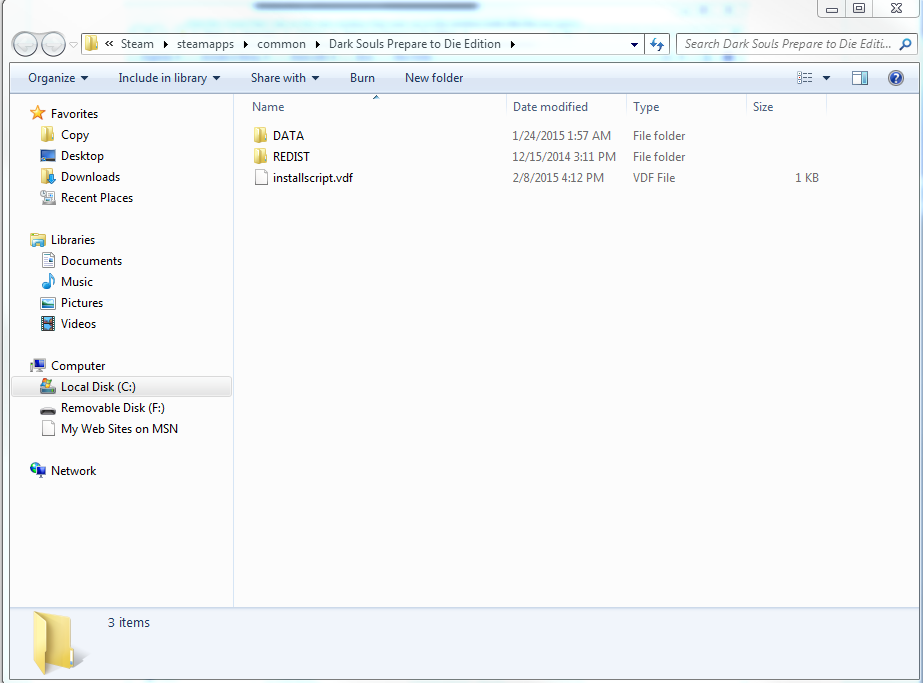Click the Network globe icon
The height and width of the screenshot is (683, 923).
(x=38, y=470)
